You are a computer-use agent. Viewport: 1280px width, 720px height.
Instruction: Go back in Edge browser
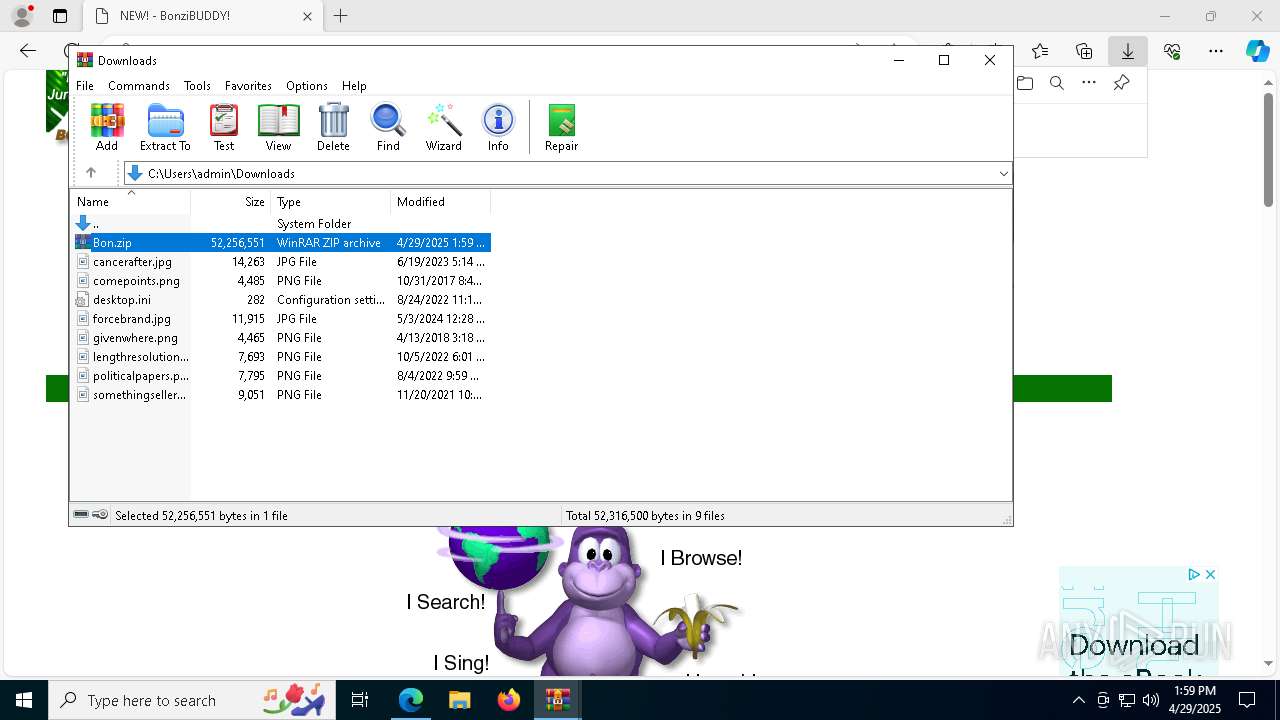[28, 51]
